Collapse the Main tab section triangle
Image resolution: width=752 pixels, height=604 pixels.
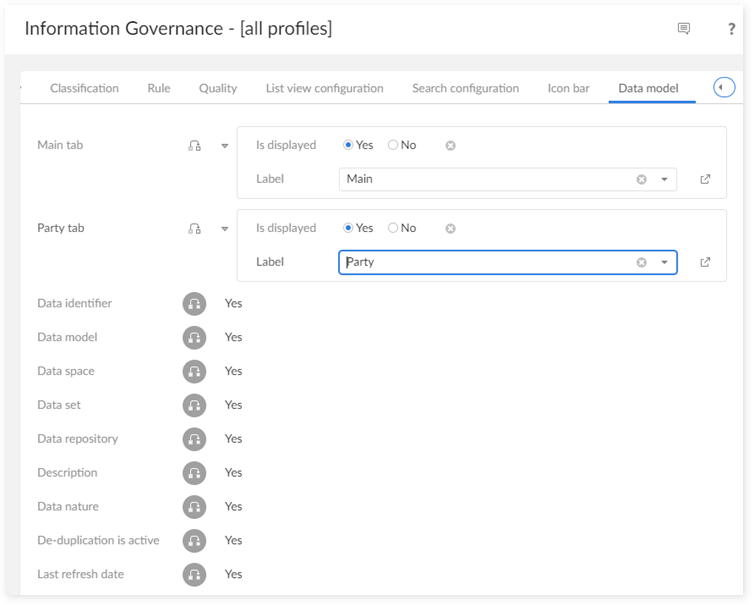(x=225, y=146)
